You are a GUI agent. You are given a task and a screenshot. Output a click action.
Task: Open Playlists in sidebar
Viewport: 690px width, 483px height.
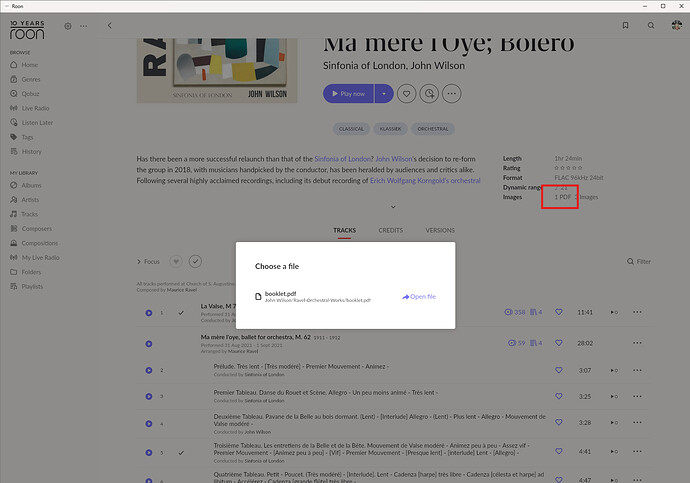click(26, 287)
